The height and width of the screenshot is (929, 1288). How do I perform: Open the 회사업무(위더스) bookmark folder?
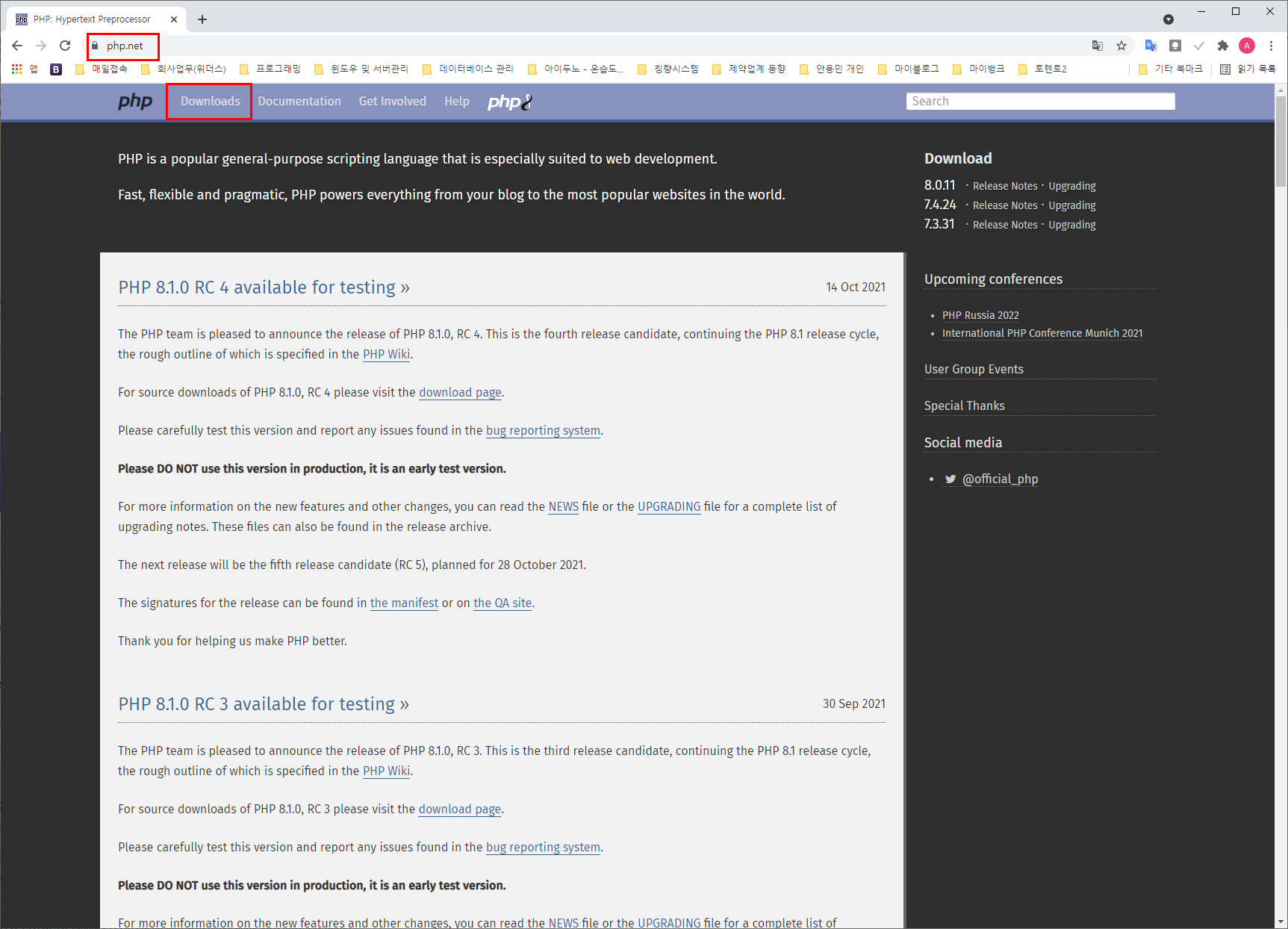click(x=183, y=69)
